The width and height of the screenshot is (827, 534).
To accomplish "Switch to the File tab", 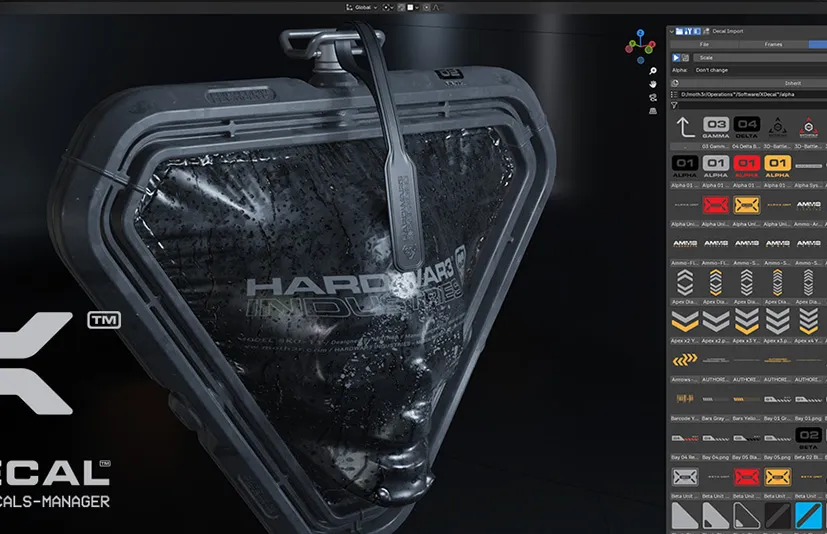I will click(704, 44).
